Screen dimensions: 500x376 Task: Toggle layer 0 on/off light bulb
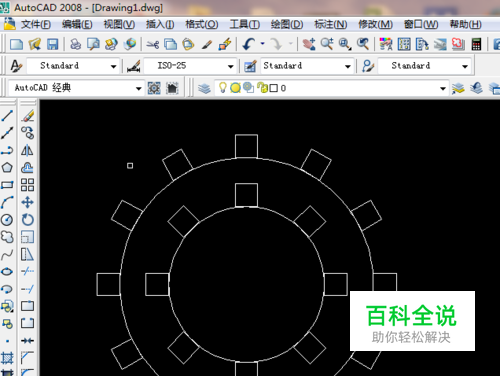point(222,88)
